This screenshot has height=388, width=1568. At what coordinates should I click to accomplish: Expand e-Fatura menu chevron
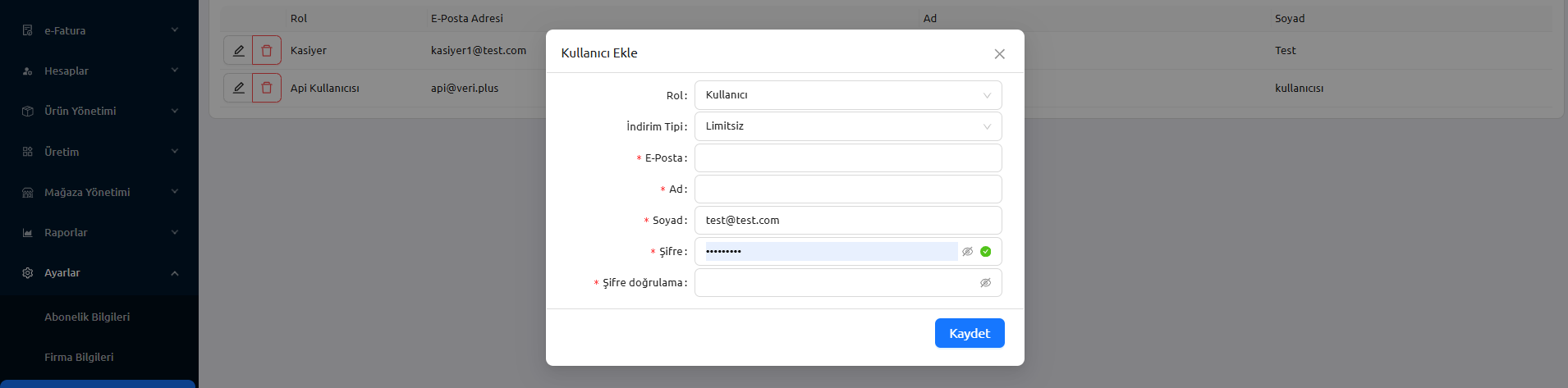point(175,30)
